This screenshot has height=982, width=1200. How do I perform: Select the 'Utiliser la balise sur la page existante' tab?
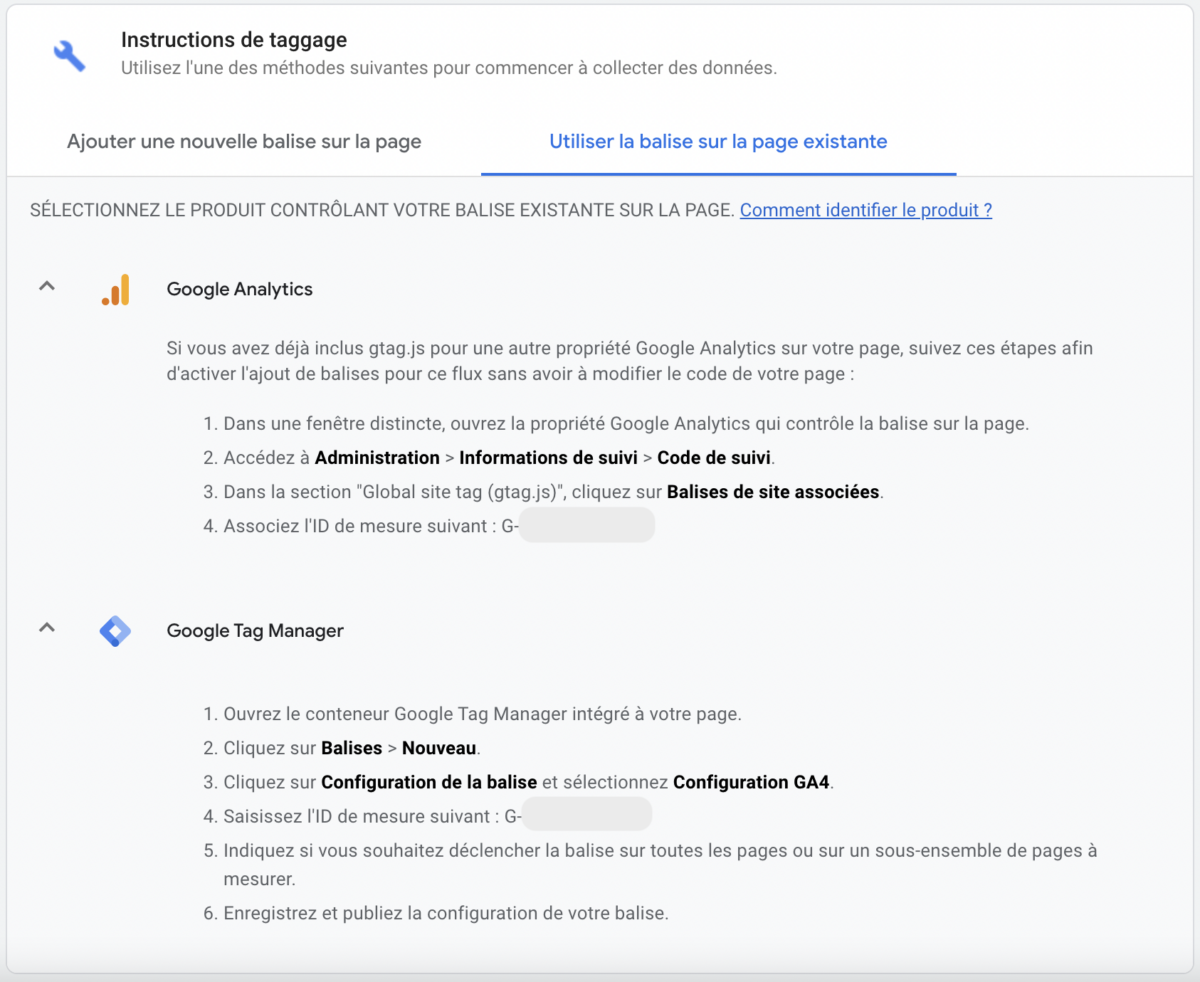(717, 142)
